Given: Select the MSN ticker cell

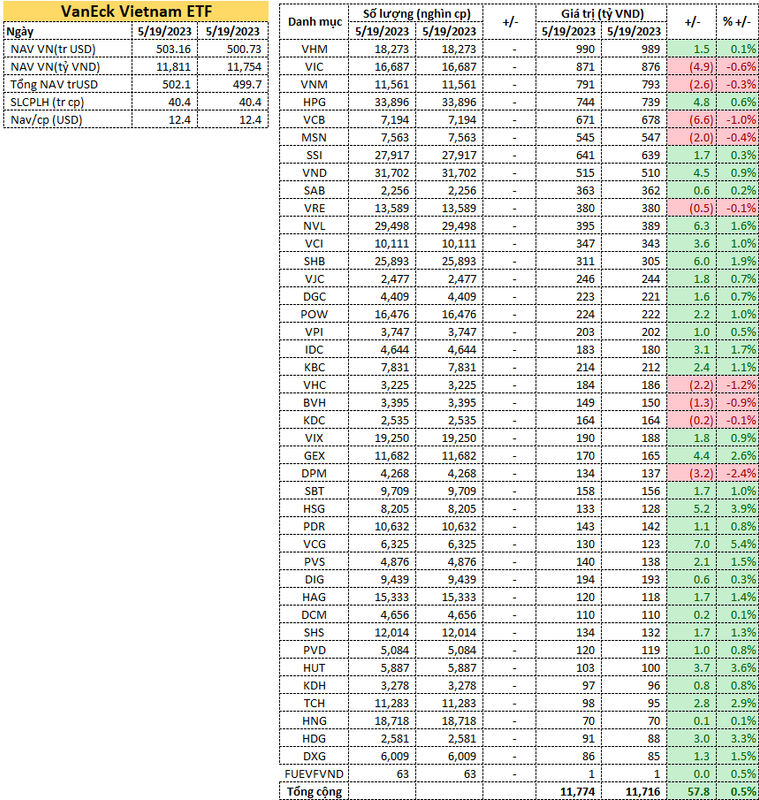Looking at the screenshot, I should coord(314,138).
